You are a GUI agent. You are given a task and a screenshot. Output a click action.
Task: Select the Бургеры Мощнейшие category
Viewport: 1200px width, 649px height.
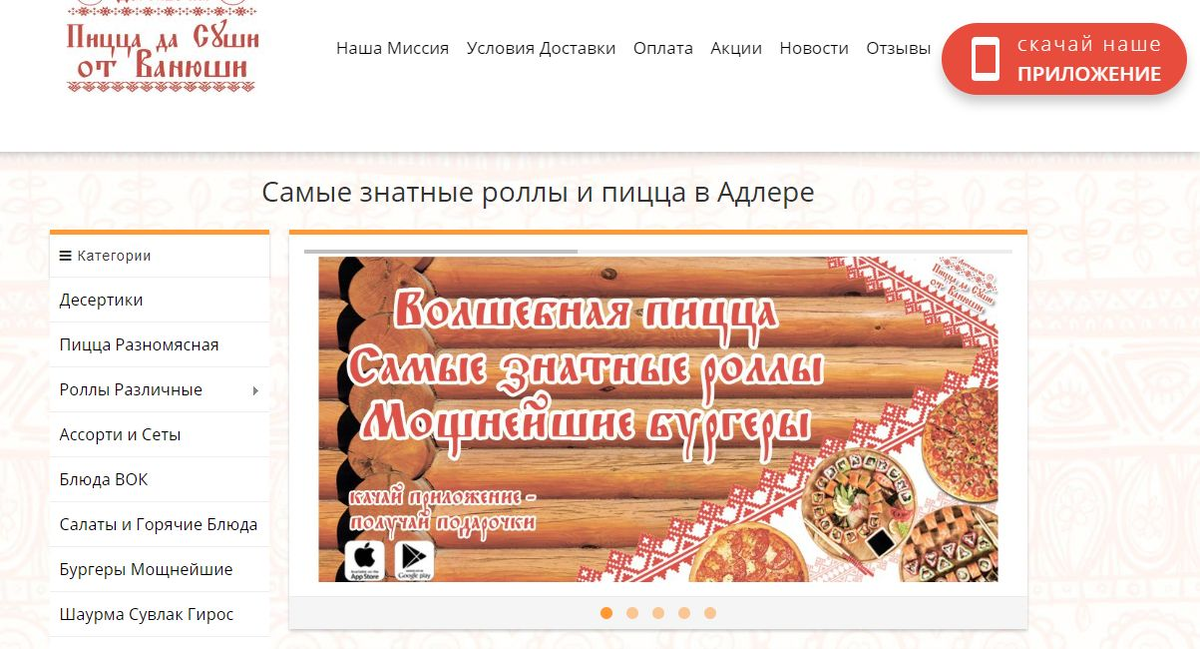click(x=160, y=569)
